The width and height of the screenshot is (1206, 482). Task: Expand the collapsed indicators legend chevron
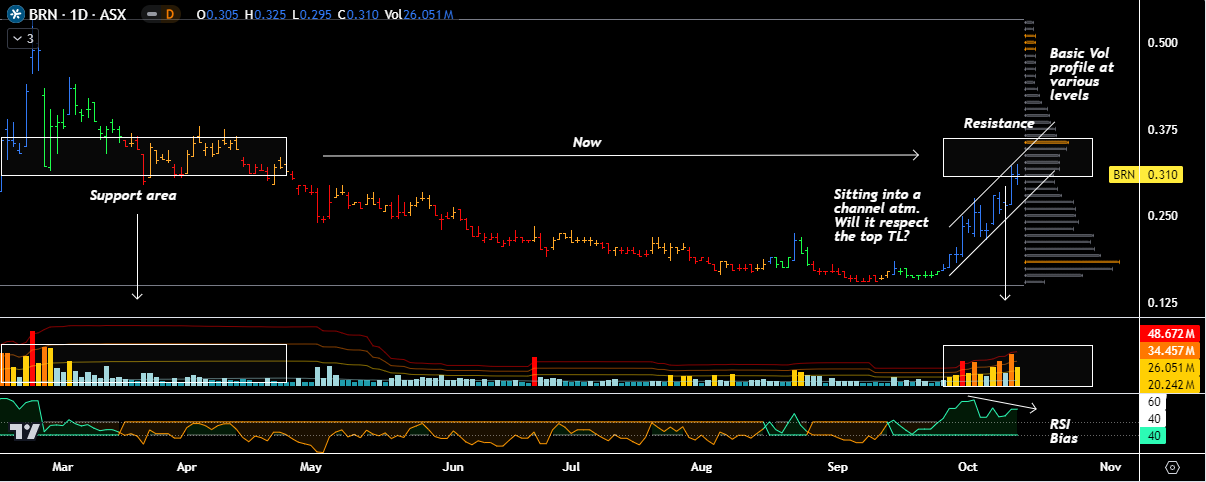(x=22, y=39)
